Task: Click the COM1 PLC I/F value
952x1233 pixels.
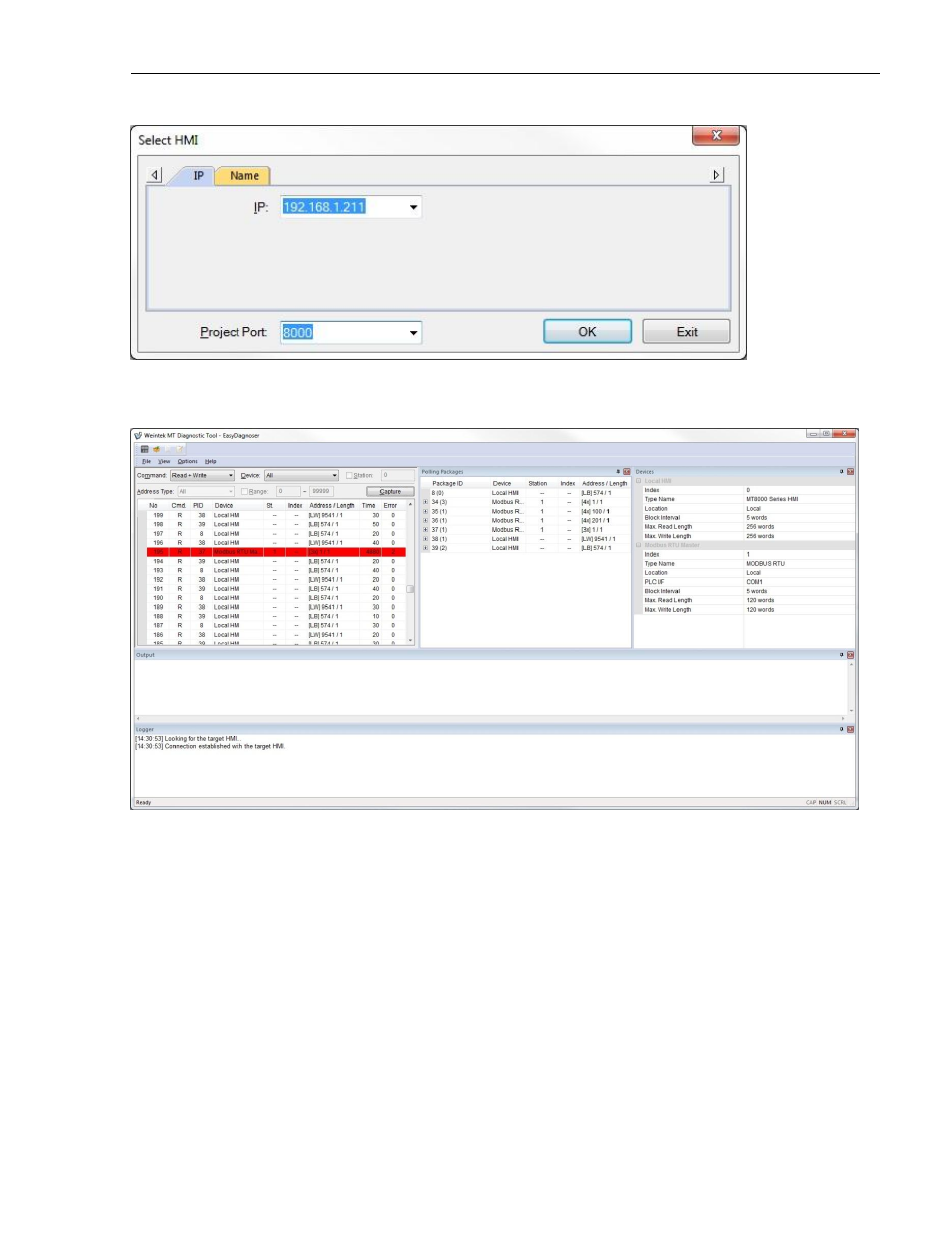Action: pyautogui.click(x=754, y=582)
